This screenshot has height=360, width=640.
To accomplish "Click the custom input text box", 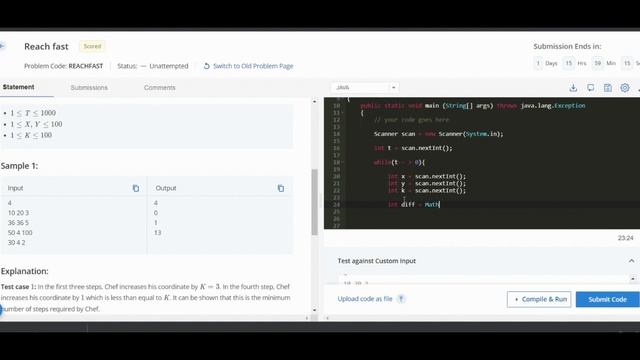I will pyautogui.click(x=484, y=281).
